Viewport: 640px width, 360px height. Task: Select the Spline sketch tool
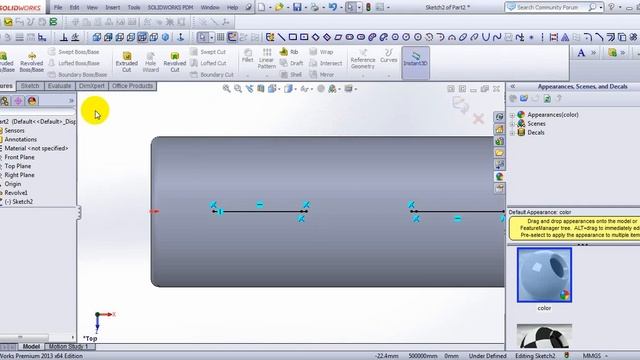[497, 38]
